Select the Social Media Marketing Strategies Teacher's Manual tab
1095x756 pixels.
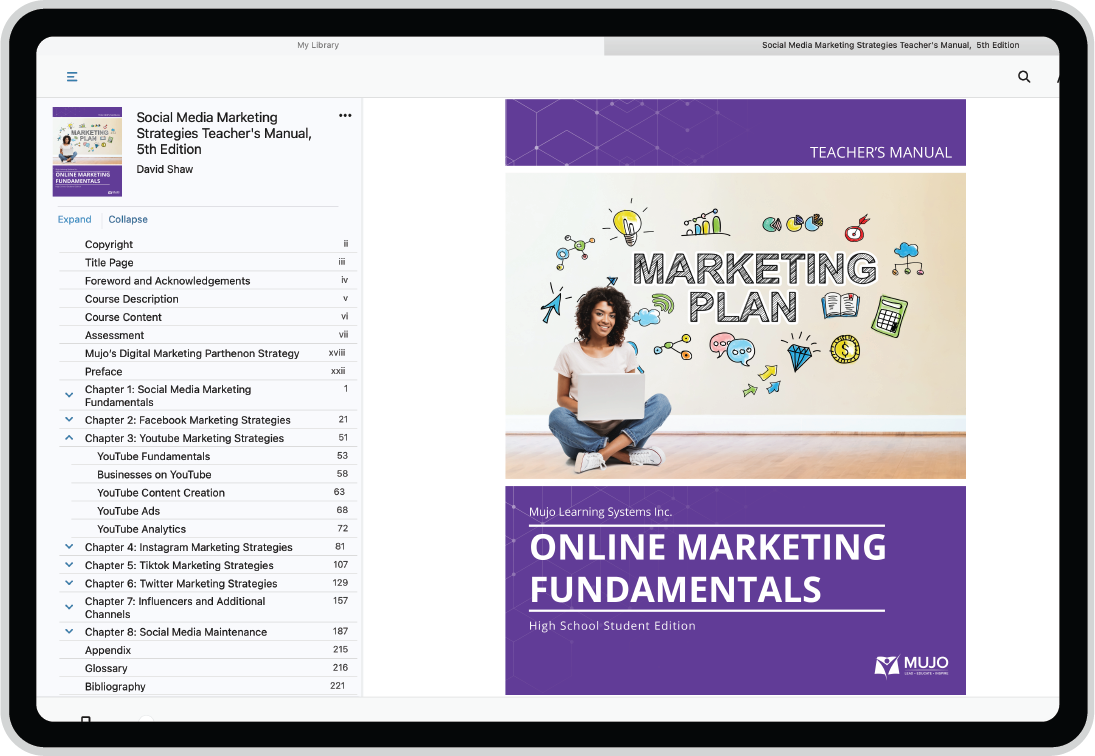click(890, 45)
